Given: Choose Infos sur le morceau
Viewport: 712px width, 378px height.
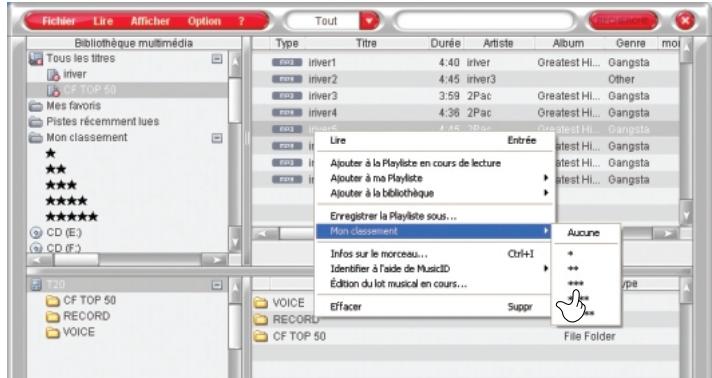Looking at the screenshot, I should 434,254.
